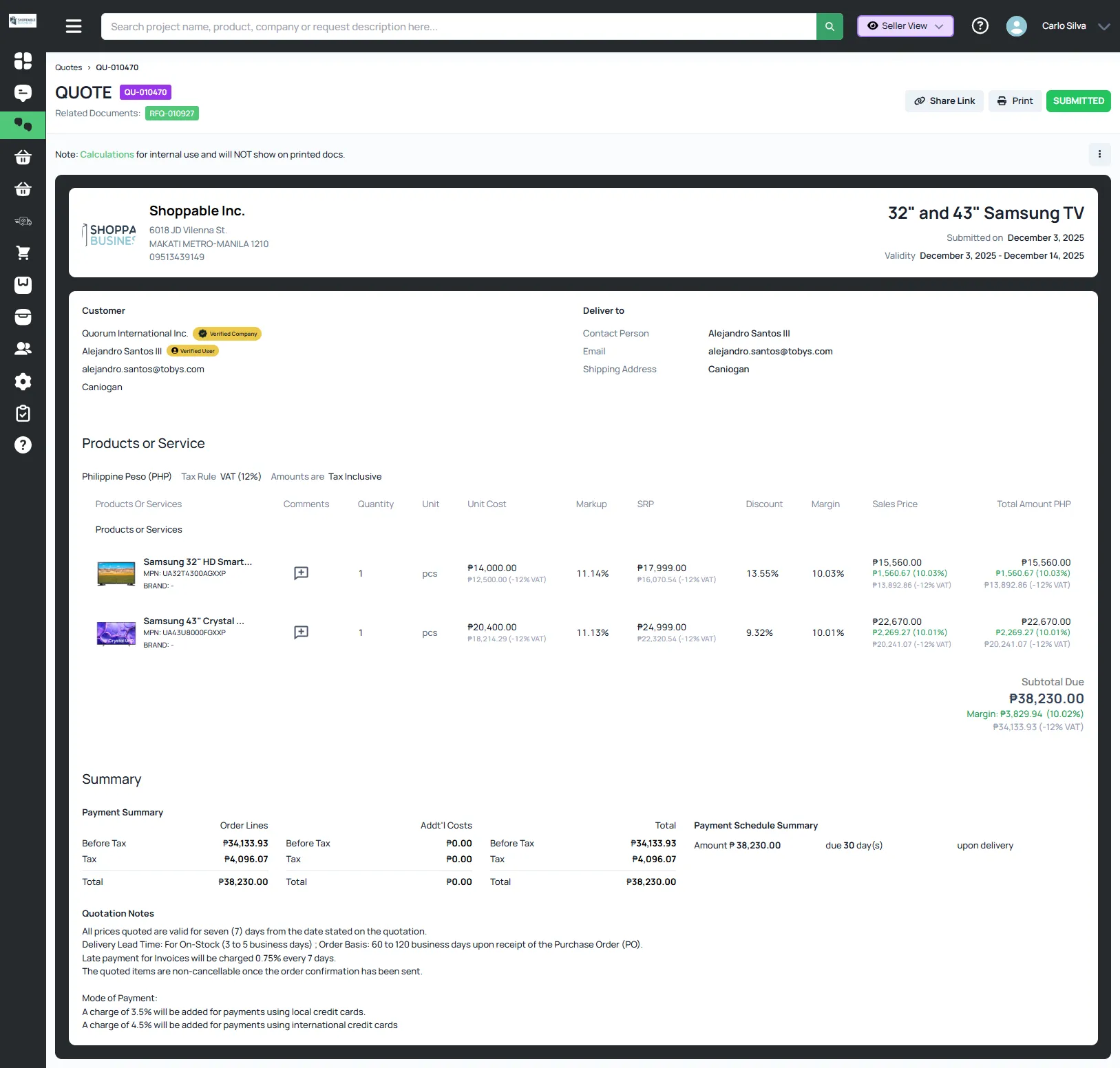Click the user avatar icon
The width and height of the screenshot is (1120, 1068).
[x=1016, y=26]
